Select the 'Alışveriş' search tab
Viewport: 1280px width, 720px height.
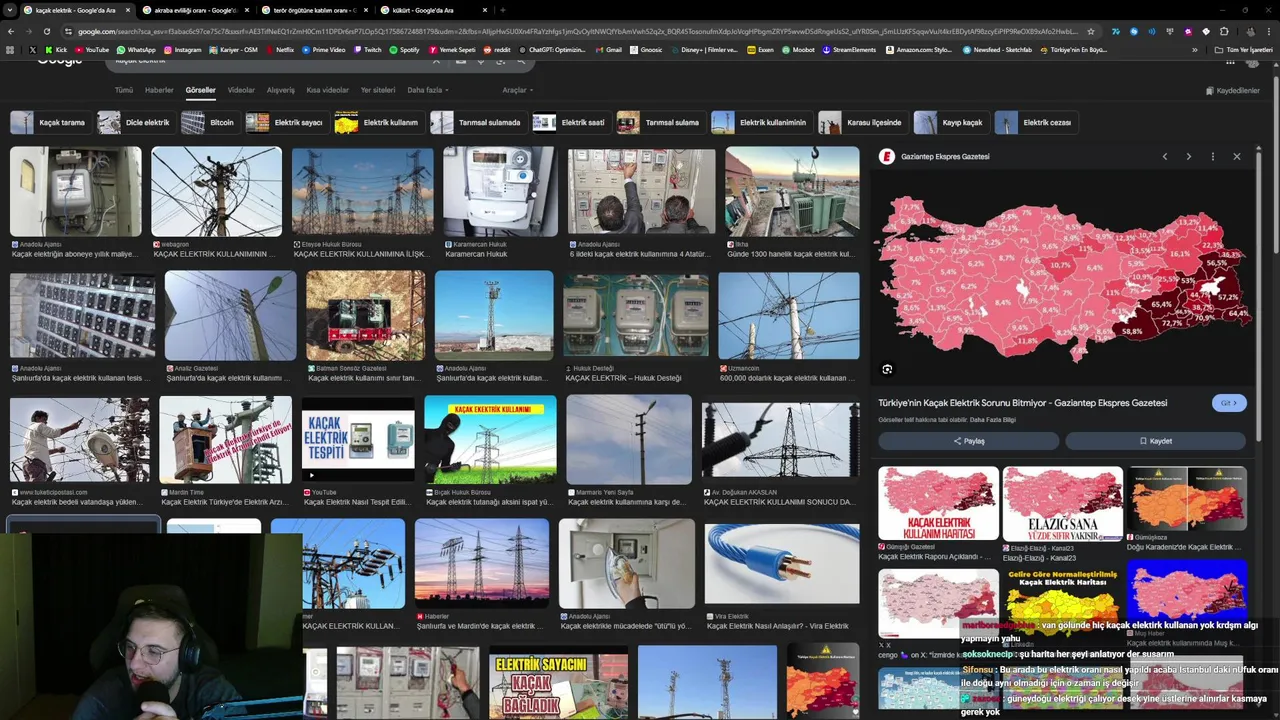coord(280,90)
